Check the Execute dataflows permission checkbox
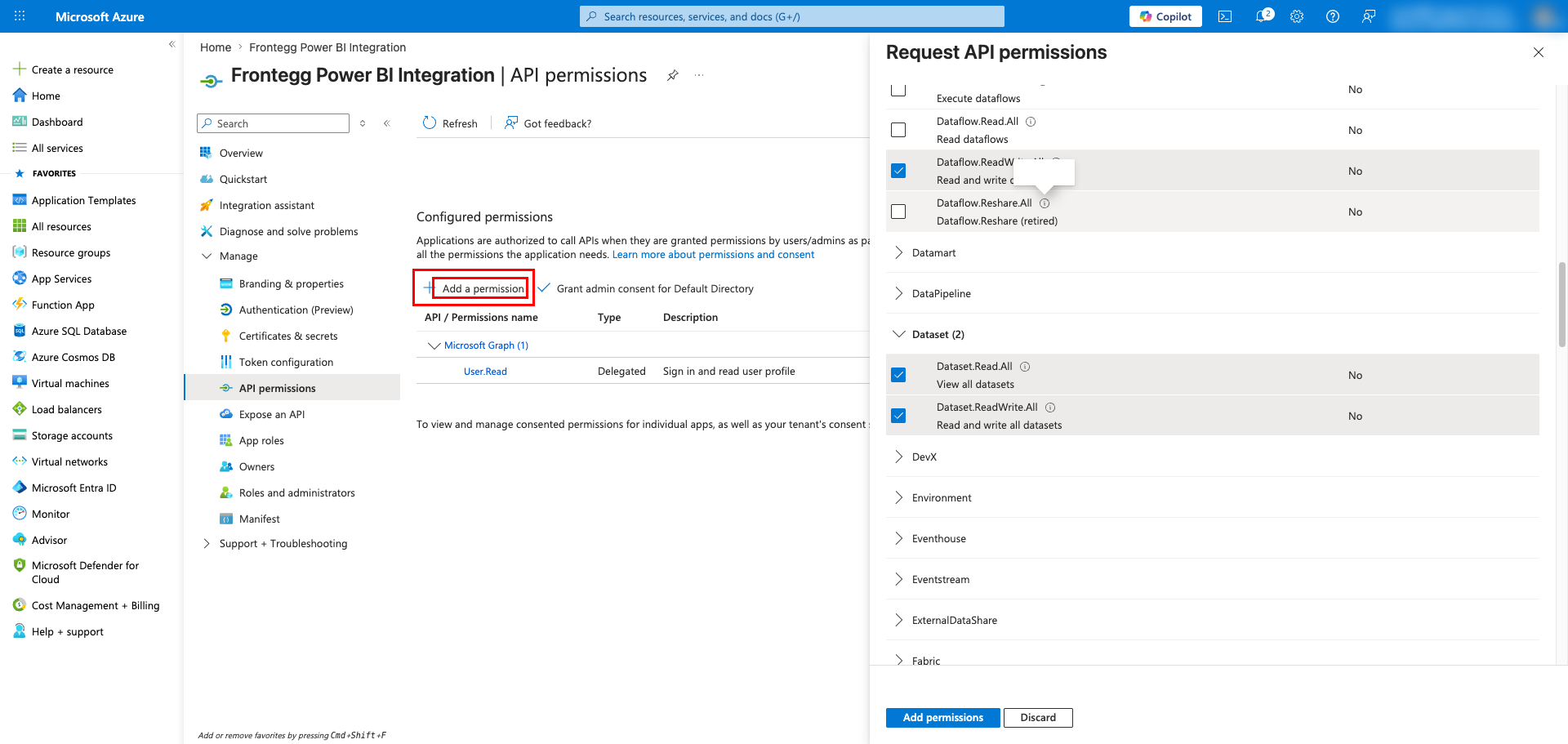This screenshot has height=744, width=1568. click(x=898, y=89)
